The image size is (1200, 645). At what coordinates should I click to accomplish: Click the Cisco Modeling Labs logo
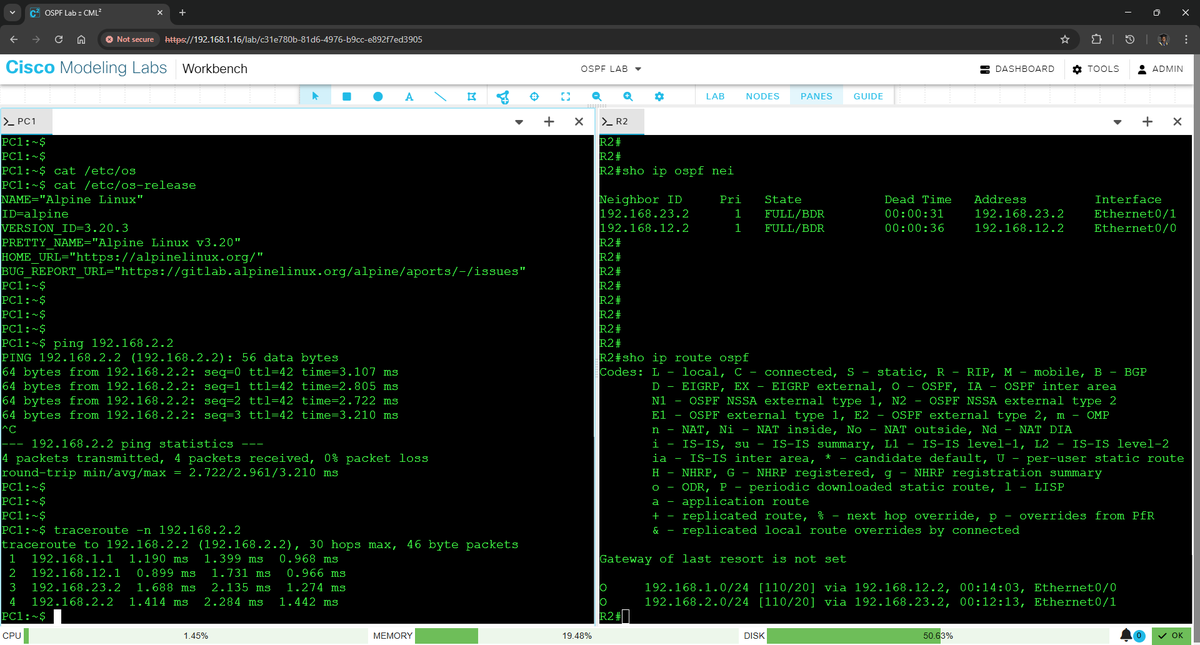point(87,68)
